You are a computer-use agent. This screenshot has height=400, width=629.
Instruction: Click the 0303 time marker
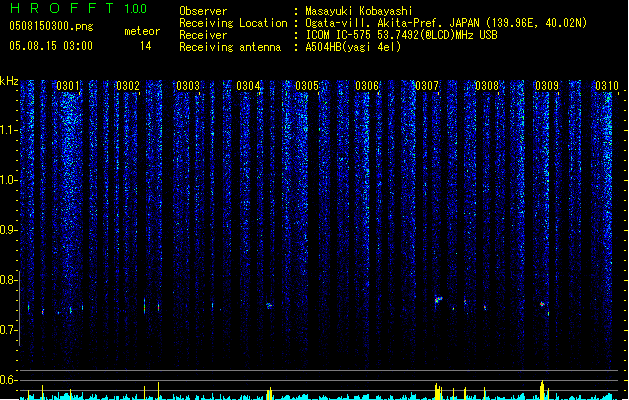[188, 86]
